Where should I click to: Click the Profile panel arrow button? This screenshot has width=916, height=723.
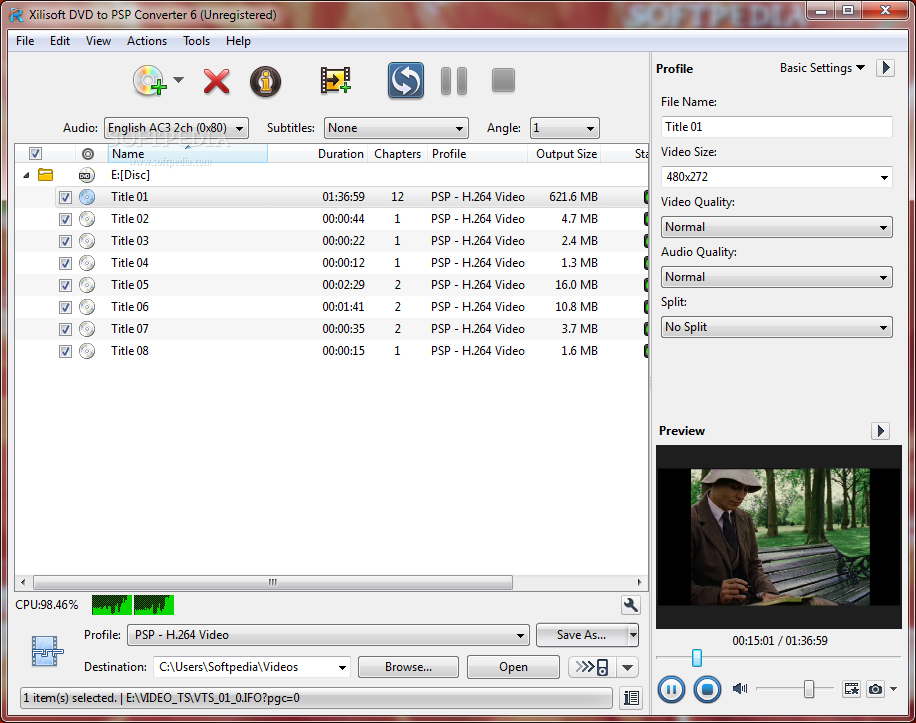pyautogui.click(x=886, y=68)
